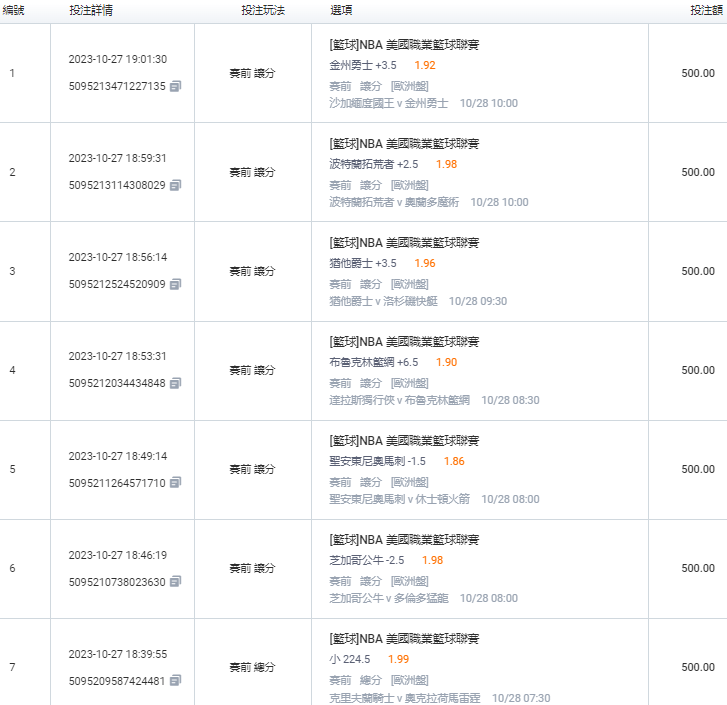The width and height of the screenshot is (727, 705).
Task: Click row 7 bet type 賽前 總分
Action: pos(253,667)
